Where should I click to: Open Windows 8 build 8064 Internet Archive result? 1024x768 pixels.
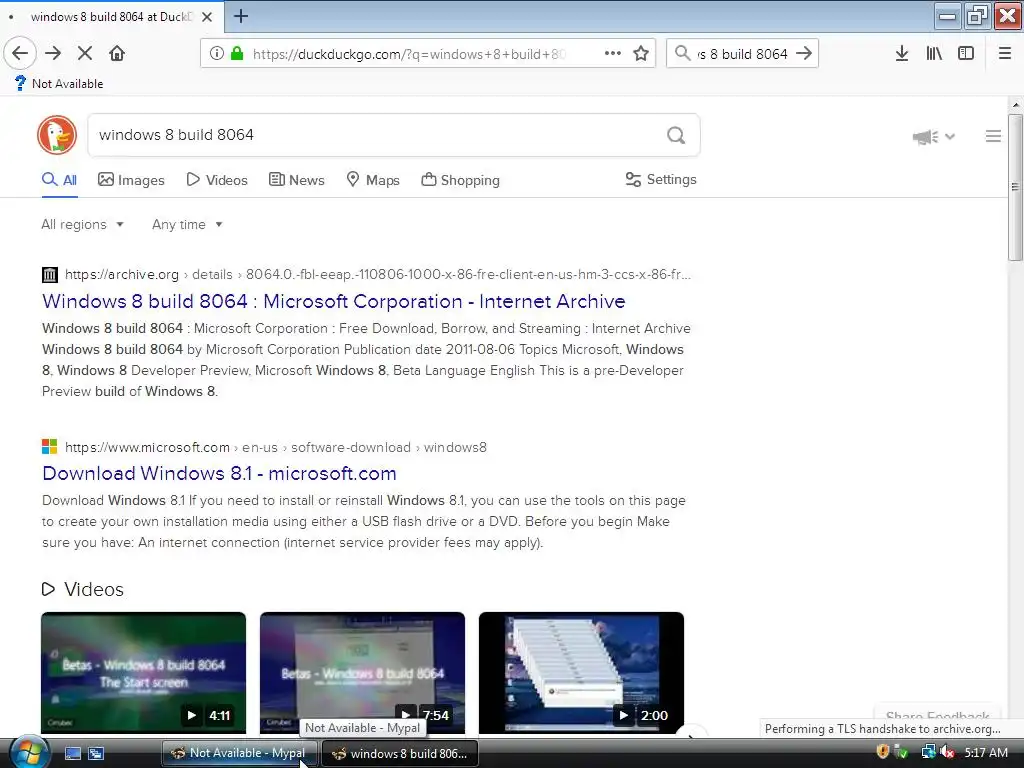(x=334, y=301)
